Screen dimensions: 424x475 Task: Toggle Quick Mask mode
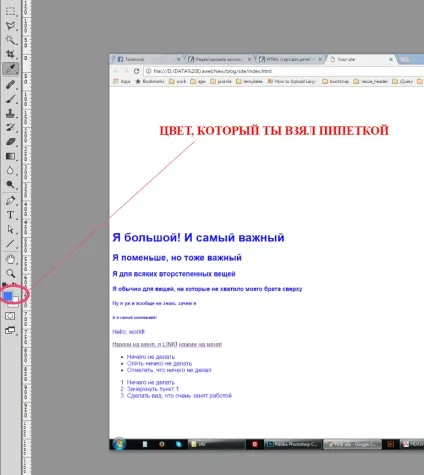(x=10, y=316)
